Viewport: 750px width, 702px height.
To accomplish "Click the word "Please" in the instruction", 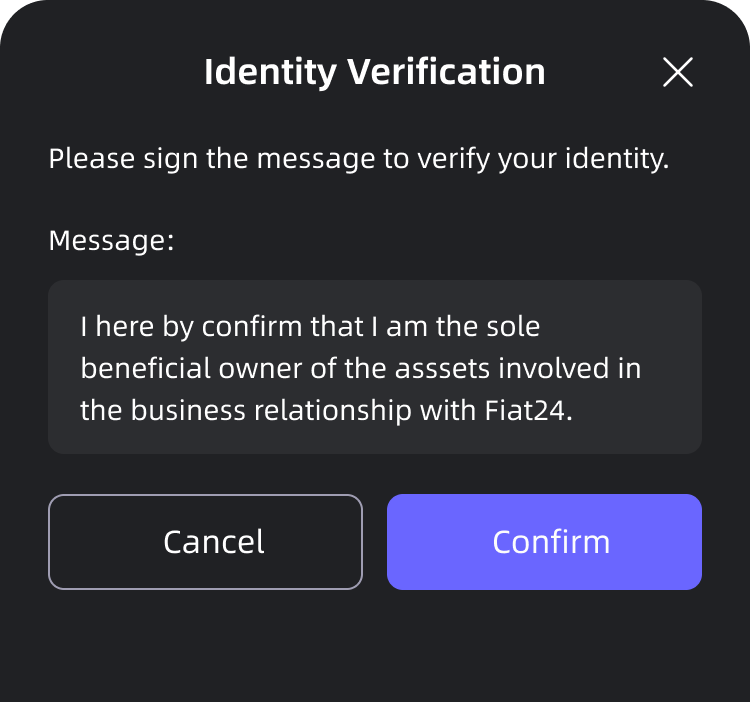I will 84,158.
